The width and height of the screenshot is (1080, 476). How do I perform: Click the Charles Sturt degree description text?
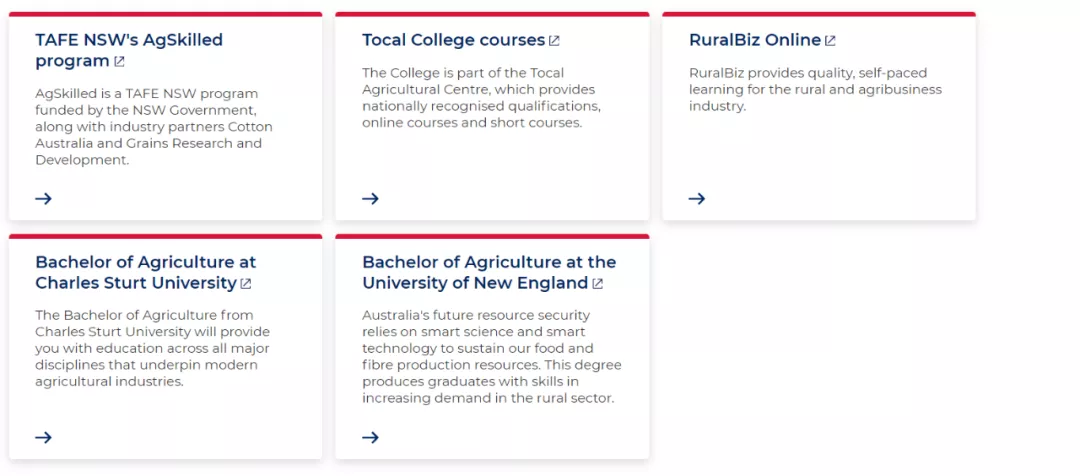pos(152,348)
